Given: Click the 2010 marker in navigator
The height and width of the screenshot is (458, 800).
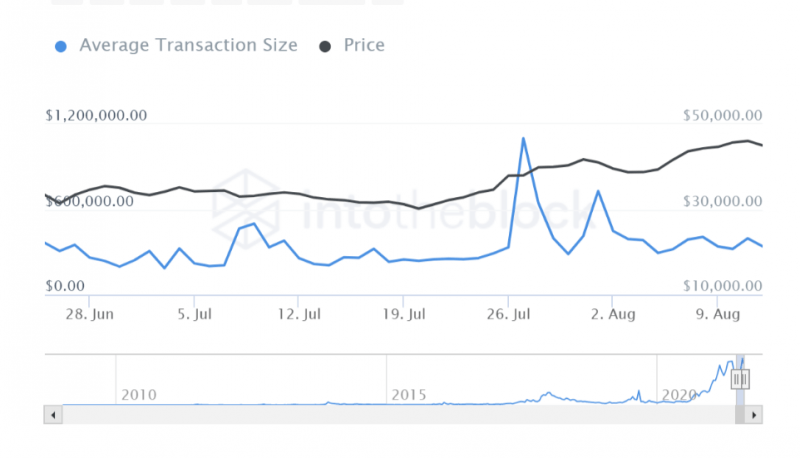Looking at the screenshot, I should pos(139,395).
